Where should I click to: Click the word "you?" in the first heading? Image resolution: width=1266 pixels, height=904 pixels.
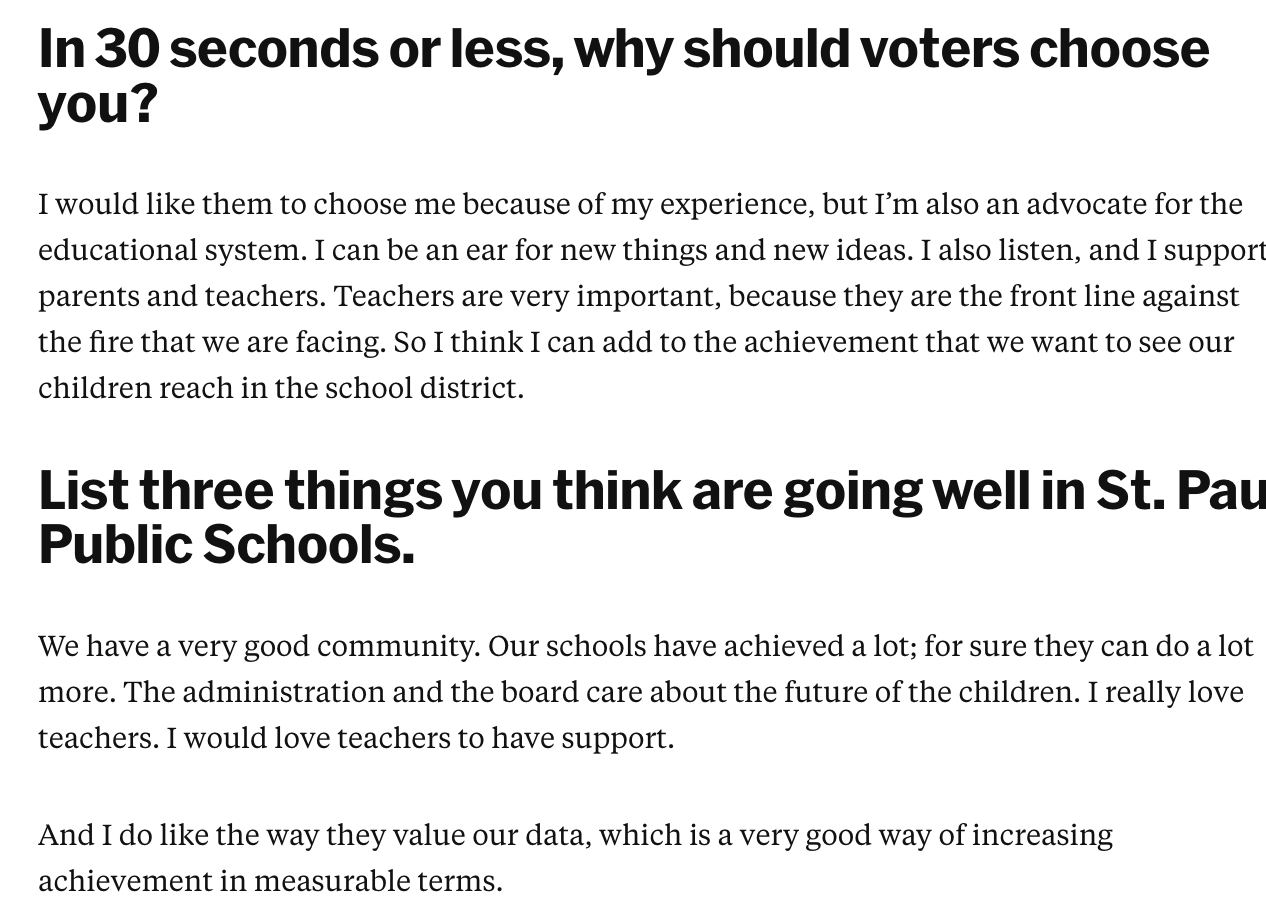[x=98, y=103]
